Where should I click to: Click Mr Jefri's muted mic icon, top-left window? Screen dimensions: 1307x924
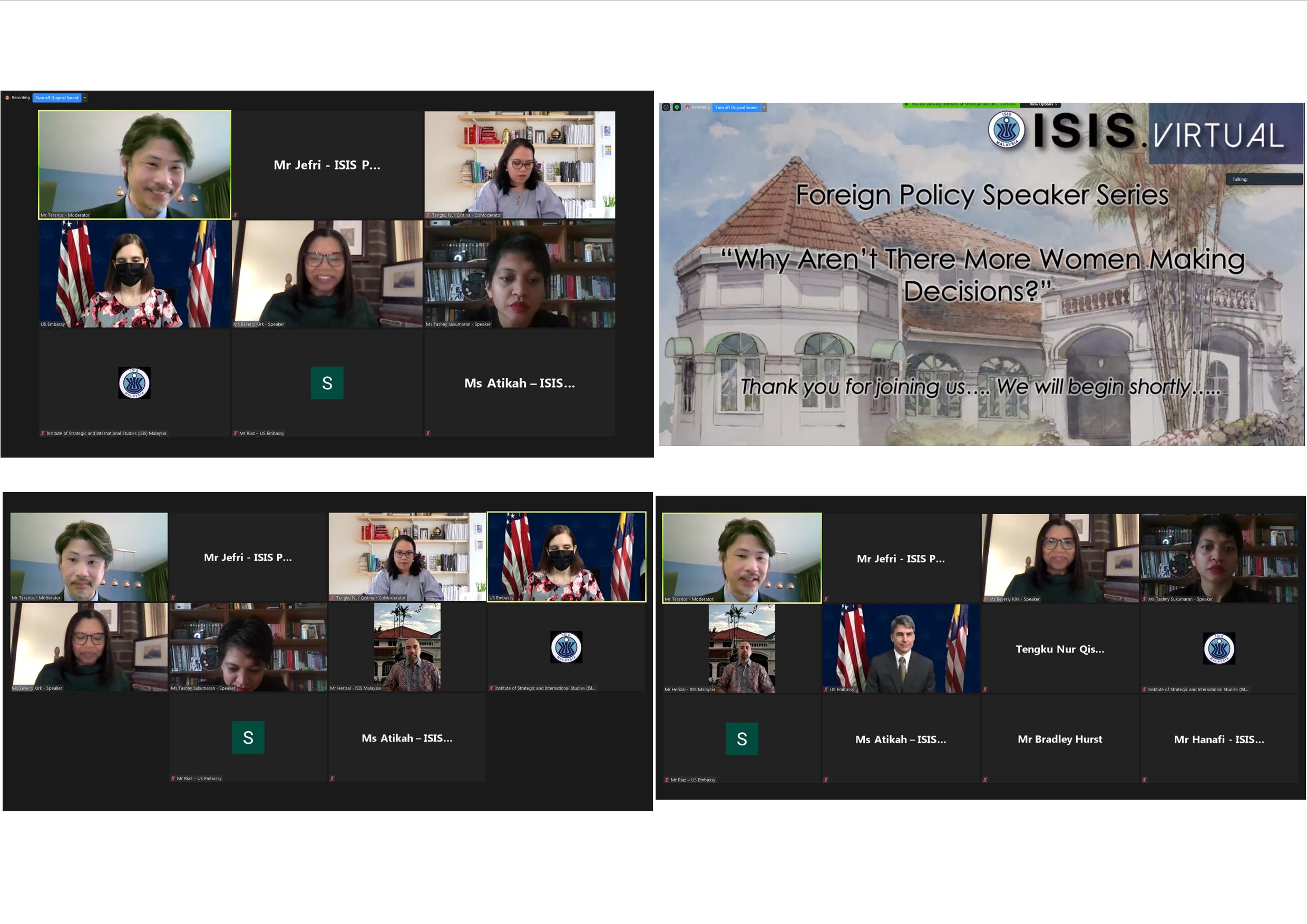[235, 215]
